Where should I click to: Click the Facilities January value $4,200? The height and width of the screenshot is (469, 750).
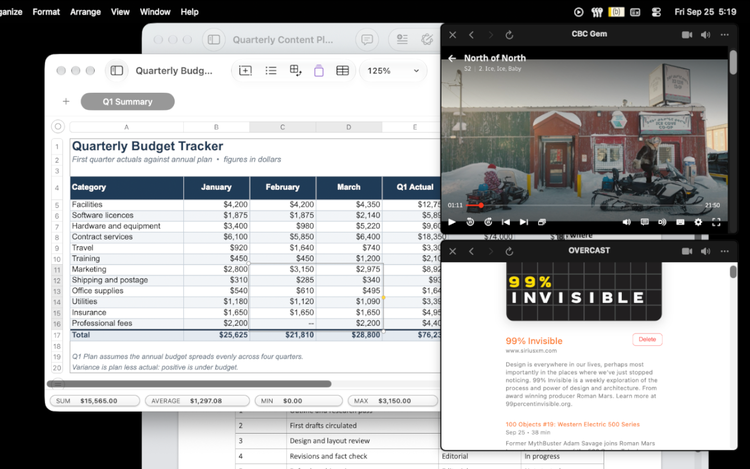[x=216, y=205]
